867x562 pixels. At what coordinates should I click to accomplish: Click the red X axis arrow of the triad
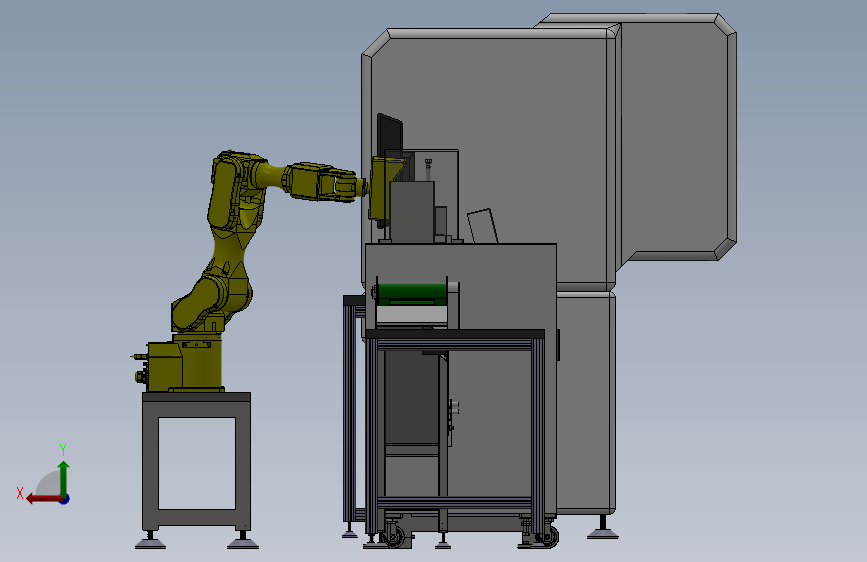coord(43,499)
